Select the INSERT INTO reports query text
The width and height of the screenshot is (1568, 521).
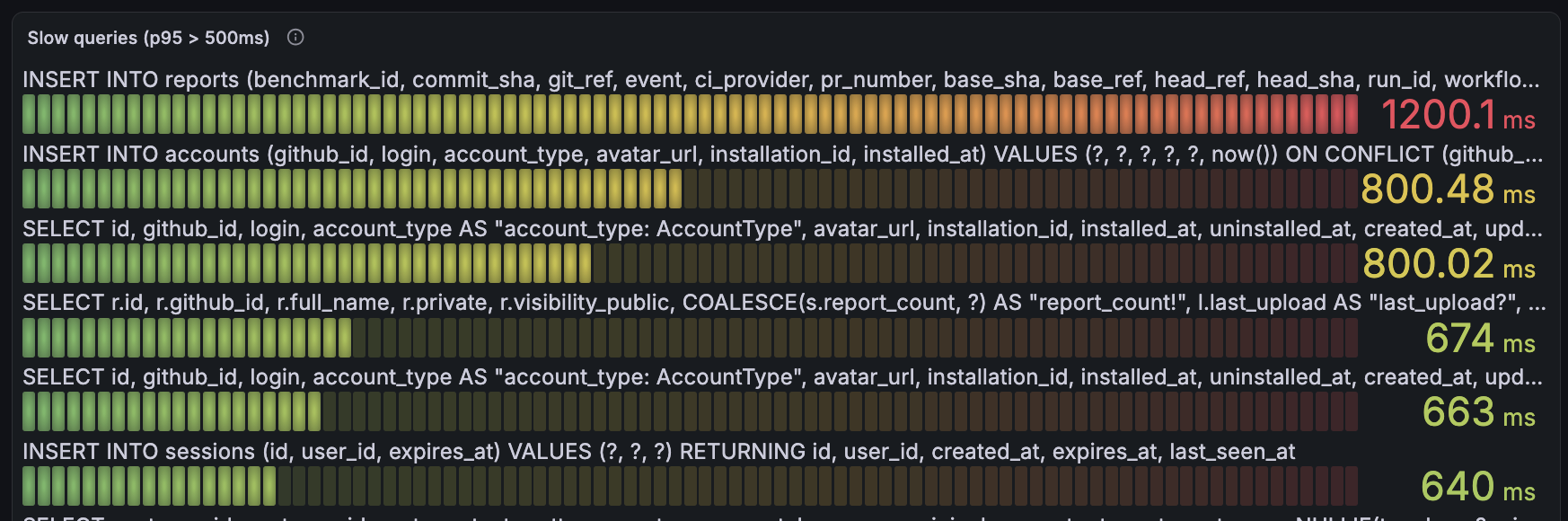782,80
